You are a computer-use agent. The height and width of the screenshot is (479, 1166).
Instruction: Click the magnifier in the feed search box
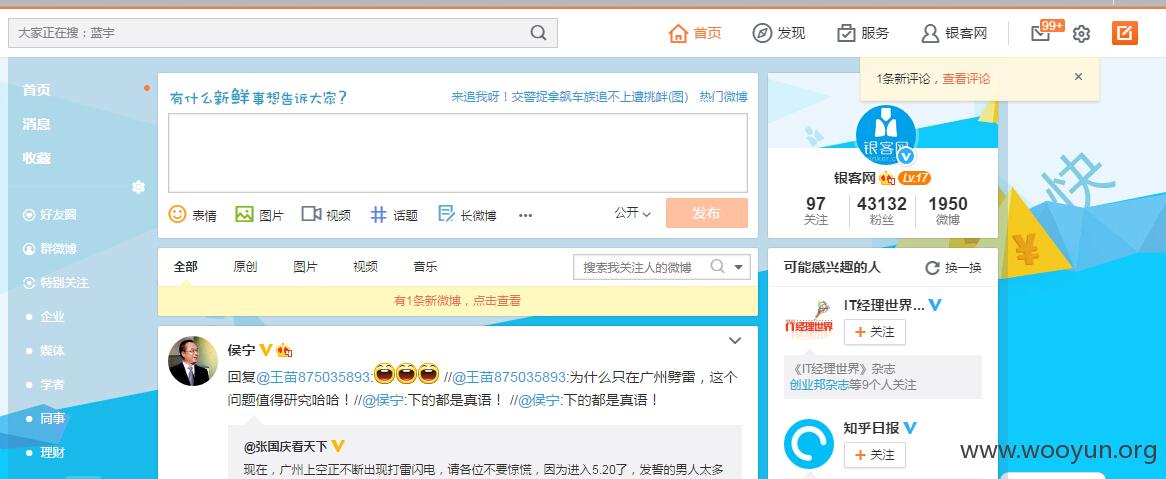[x=718, y=266]
